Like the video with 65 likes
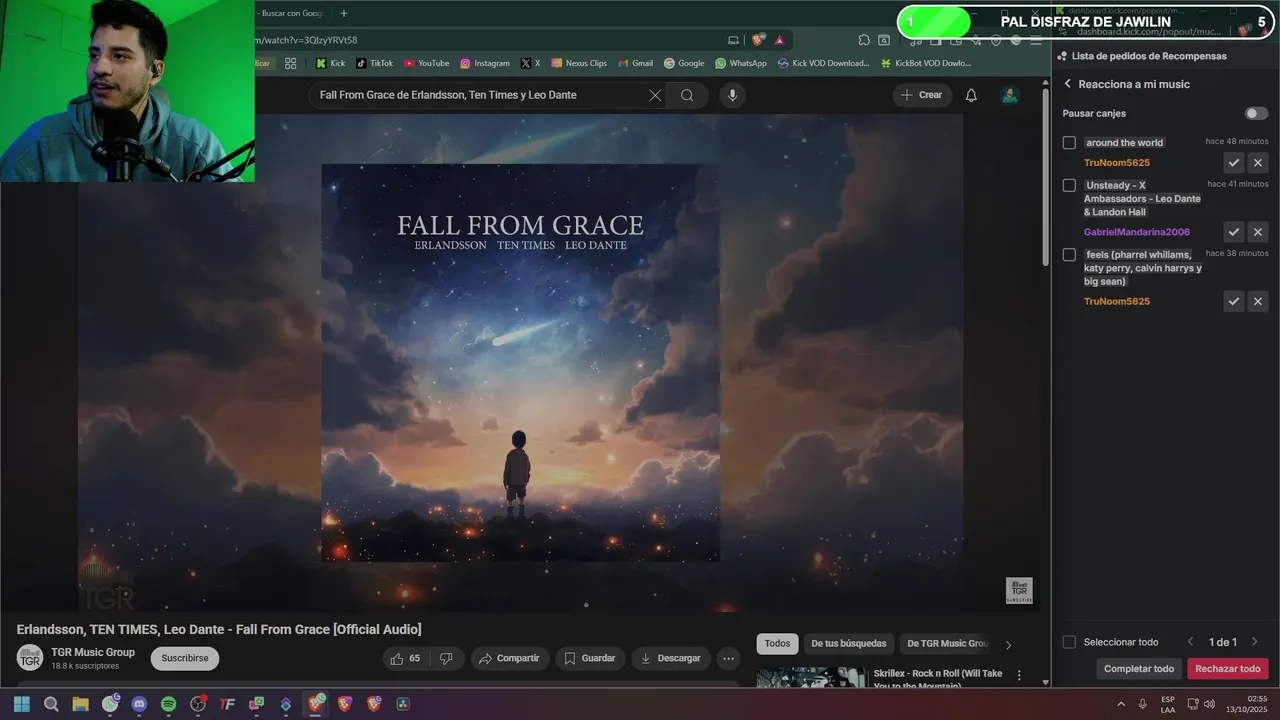Screen dimensions: 1280x720 (405, 658)
